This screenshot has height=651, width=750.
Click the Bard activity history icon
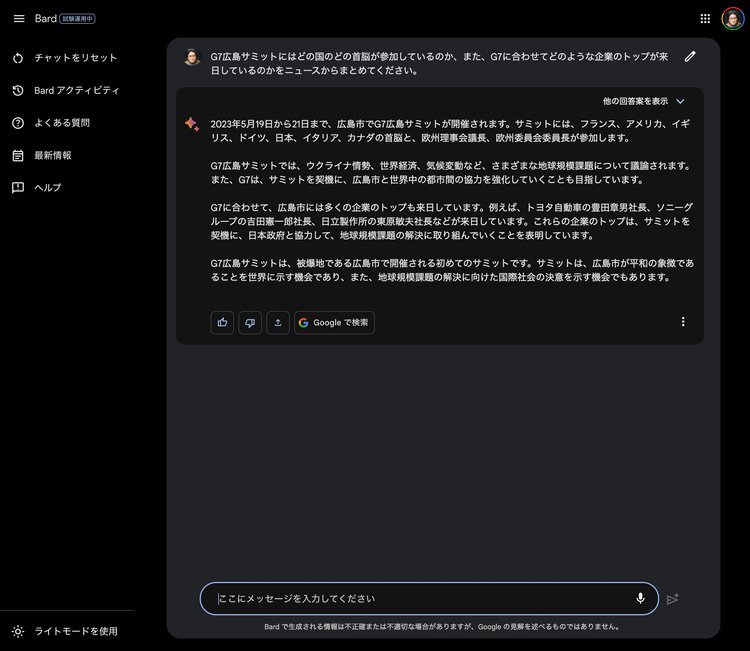point(18,90)
